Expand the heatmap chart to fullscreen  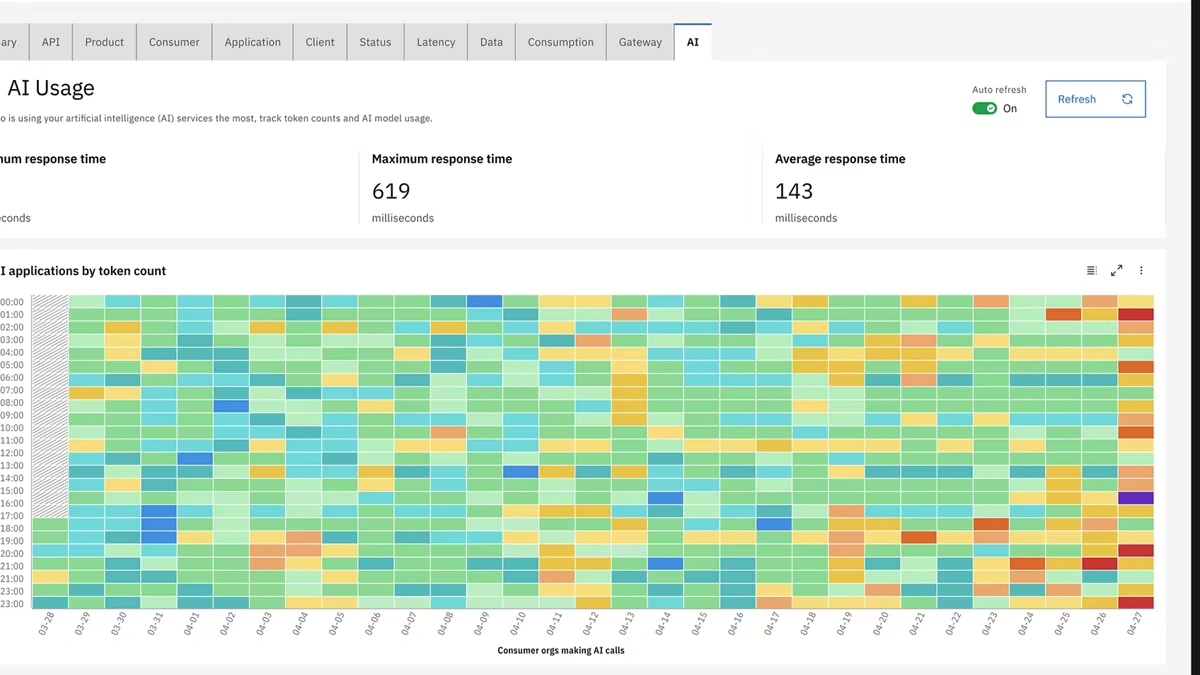click(1116, 271)
